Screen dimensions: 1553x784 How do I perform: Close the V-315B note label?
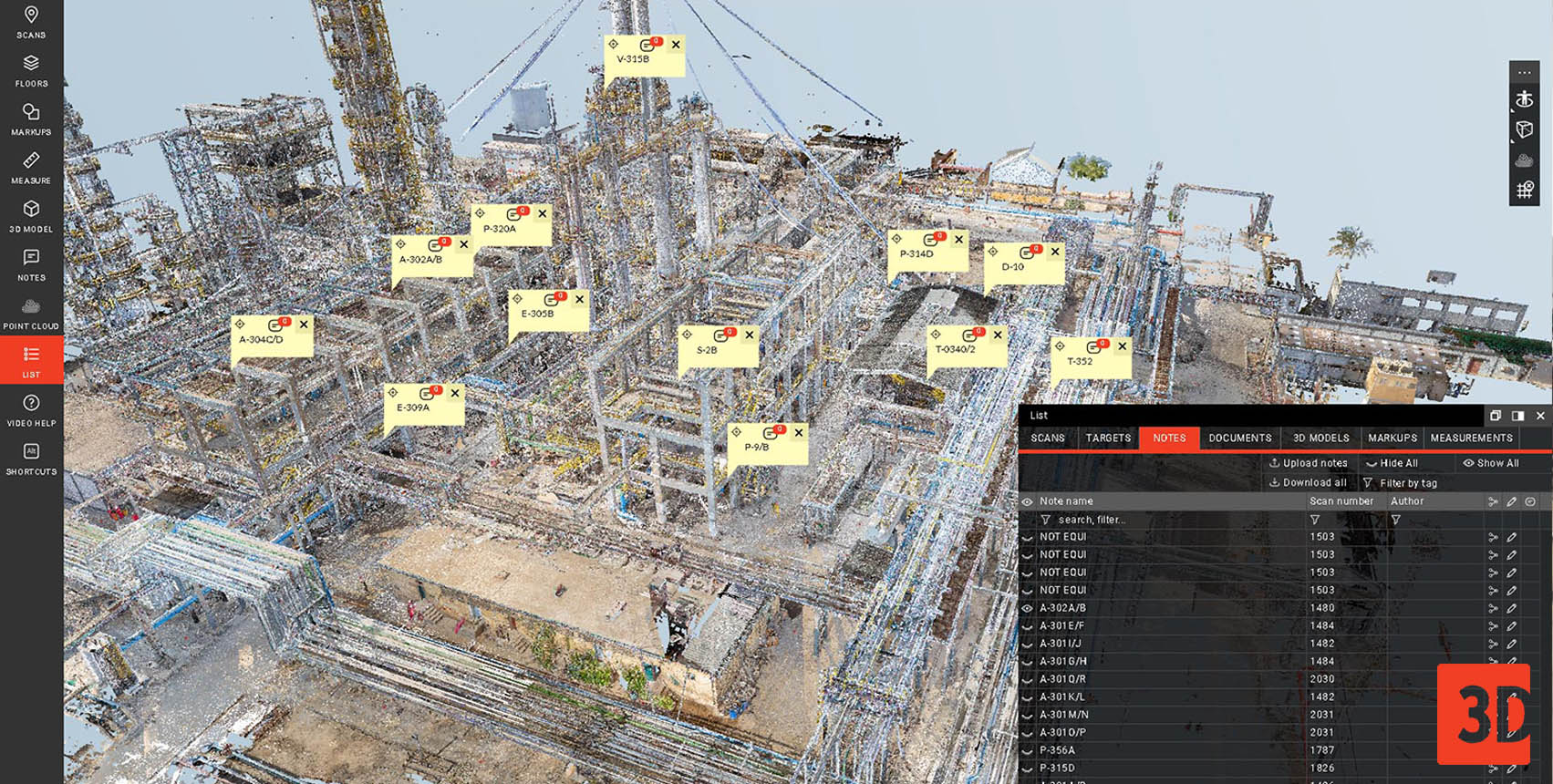[x=676, y=45]
